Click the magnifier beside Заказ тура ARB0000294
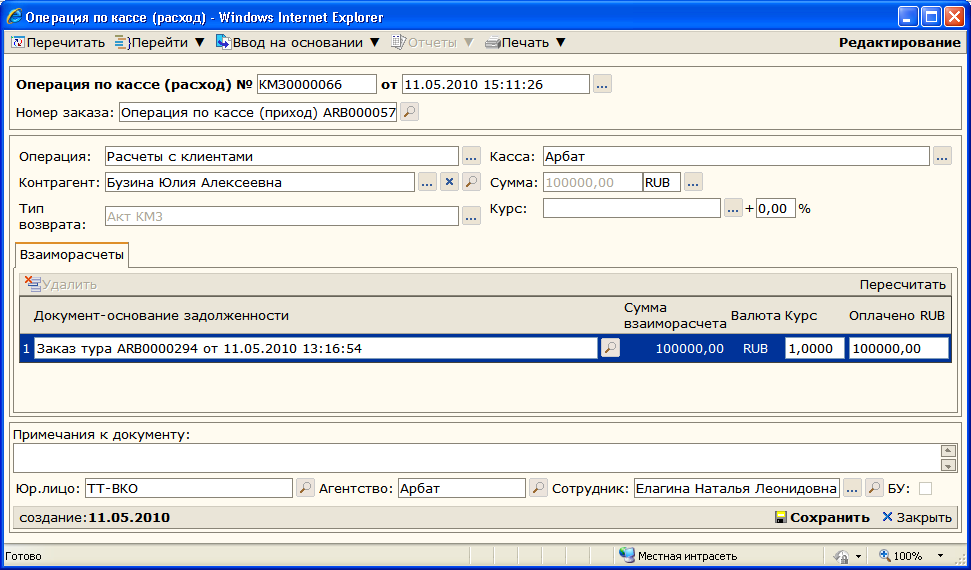Image resolution: width=971 pixels, height=570 pixels. click(x=611, y=348)
